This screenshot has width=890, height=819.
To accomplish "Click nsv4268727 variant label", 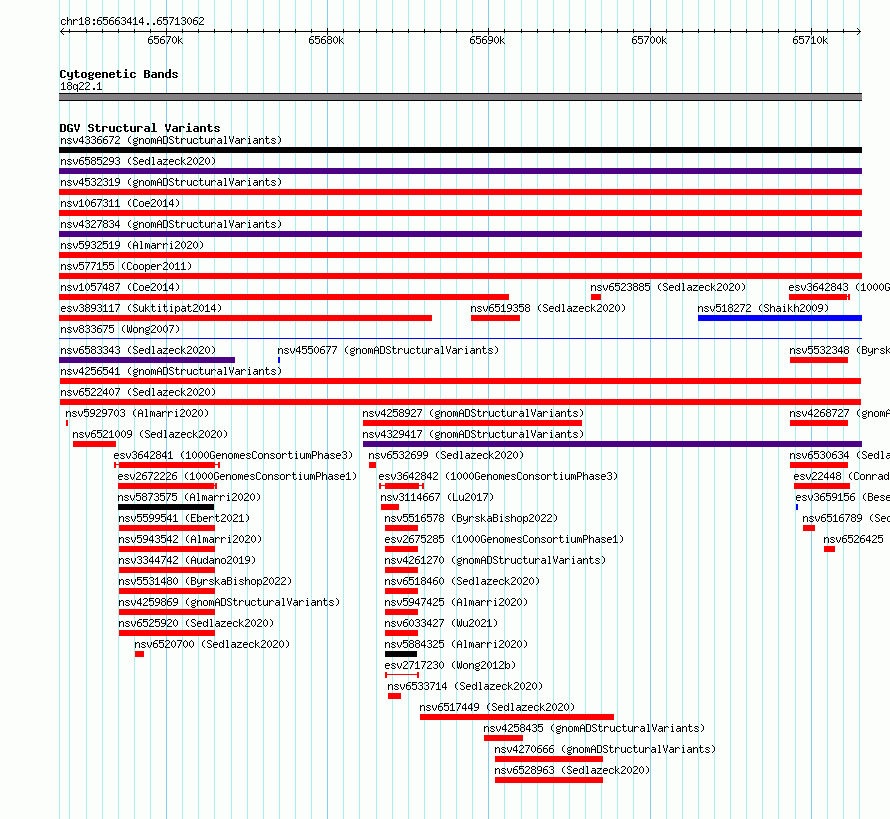I will coord(839,413).
